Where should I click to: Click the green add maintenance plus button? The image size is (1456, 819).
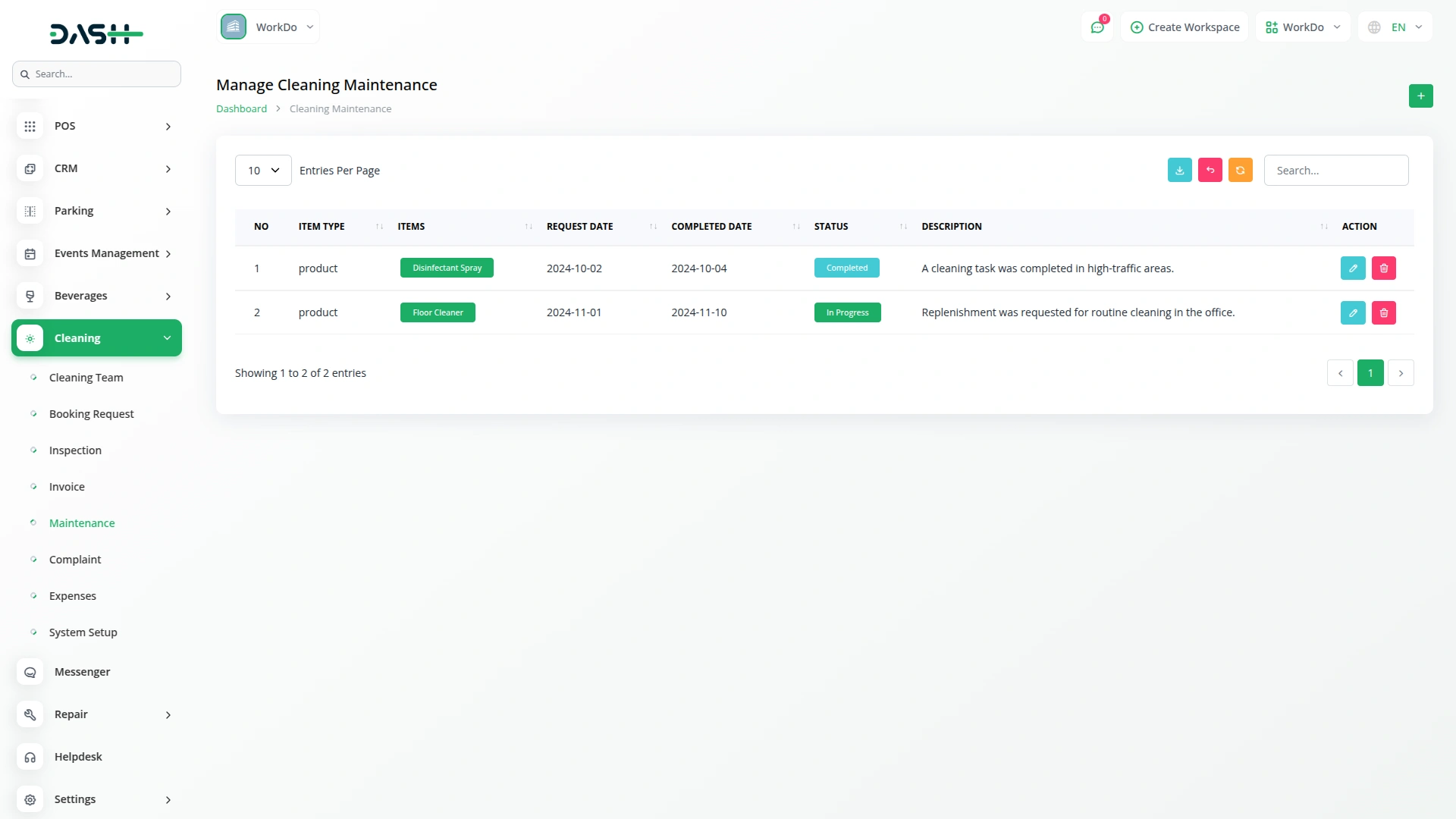point(1420,96)
